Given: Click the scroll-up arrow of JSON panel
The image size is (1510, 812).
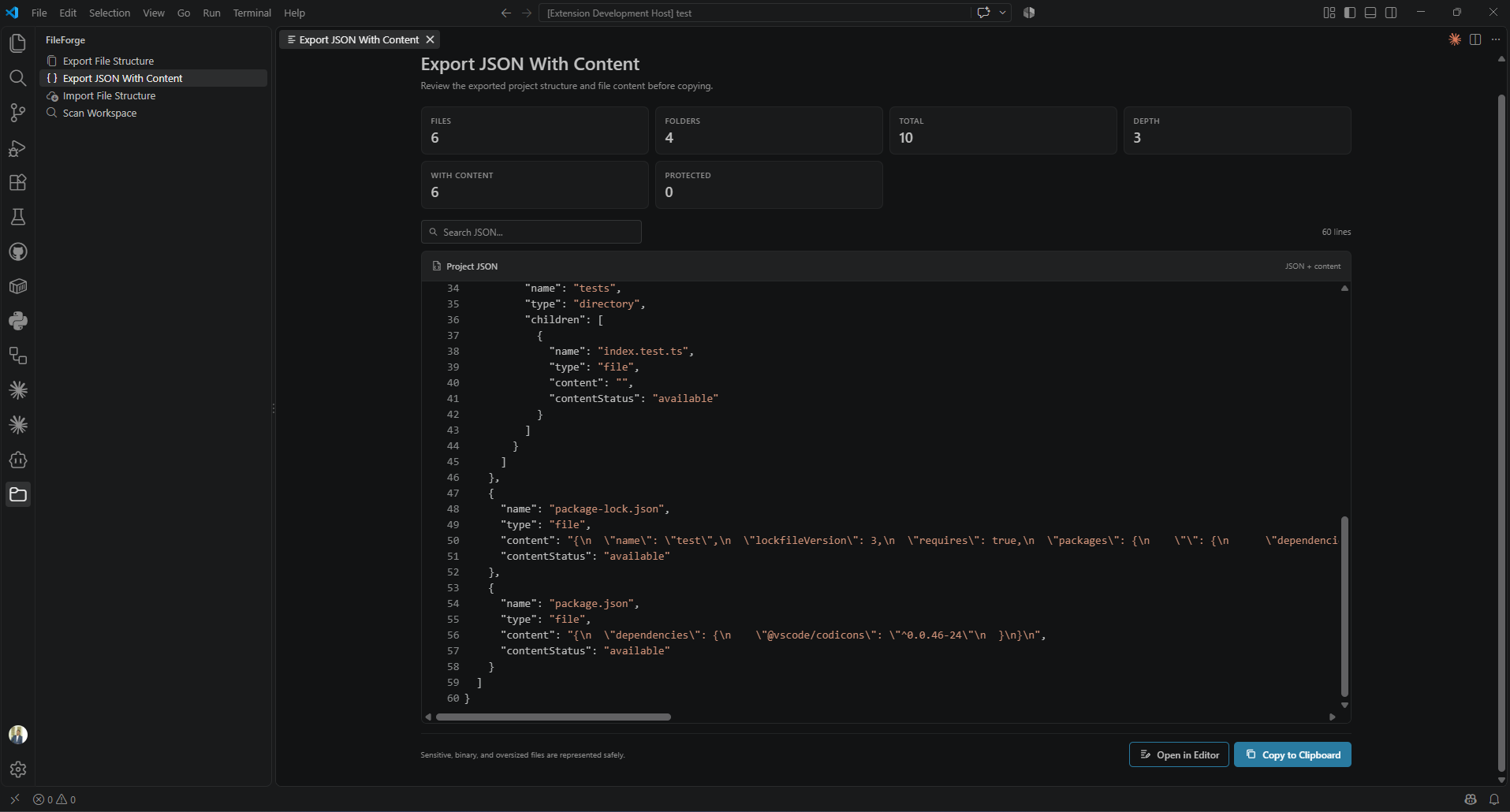Looking at the screenshot, I should [x=1344, y=288].
